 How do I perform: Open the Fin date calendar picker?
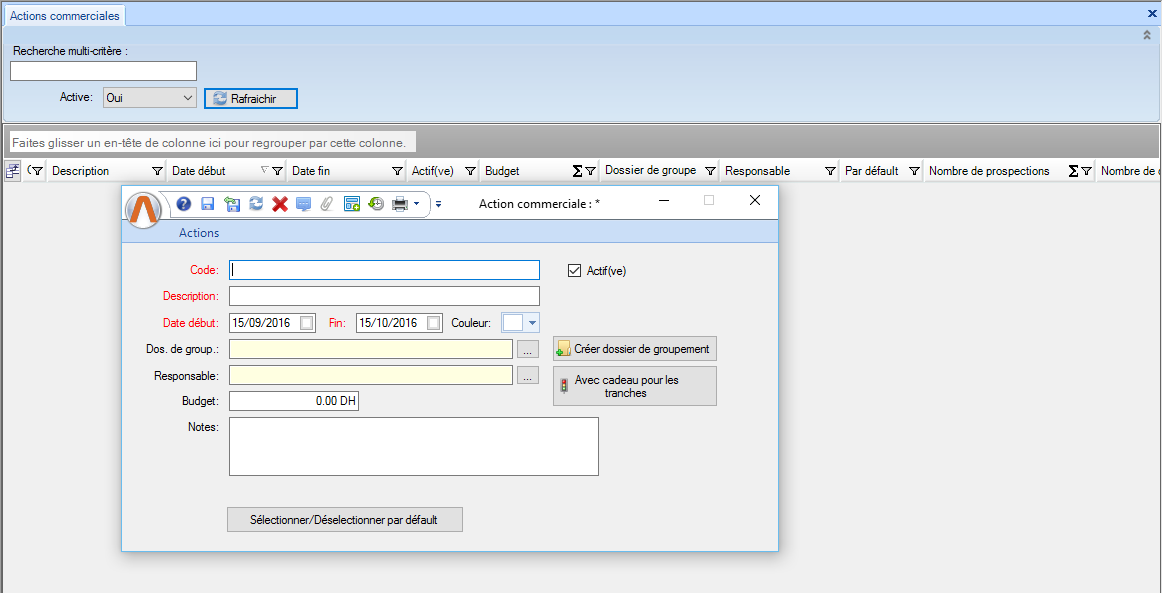coord(434,323)
